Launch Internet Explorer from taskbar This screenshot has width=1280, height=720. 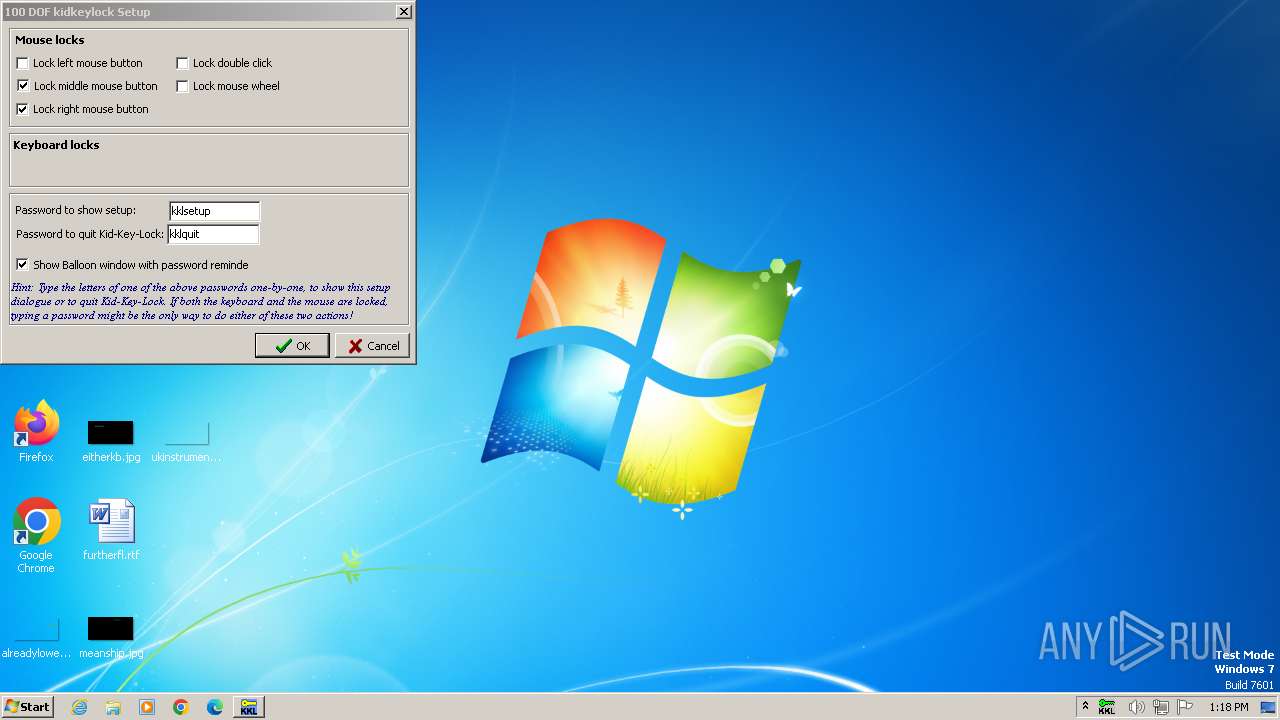tap(79, 707)
